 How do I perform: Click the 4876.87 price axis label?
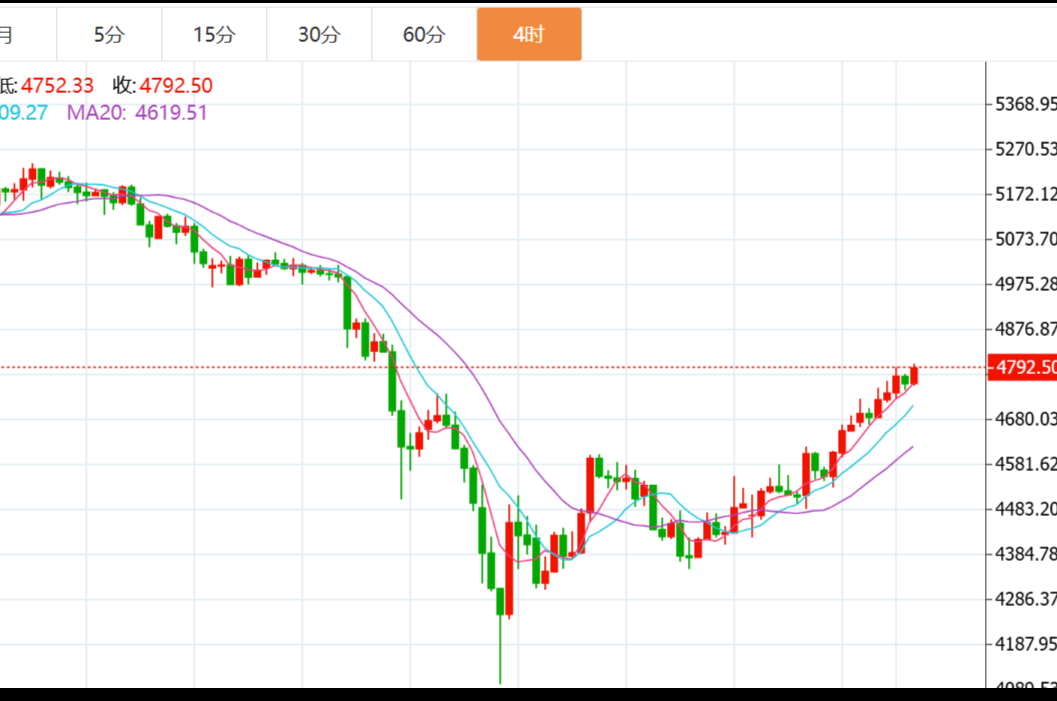(1022, 329)
